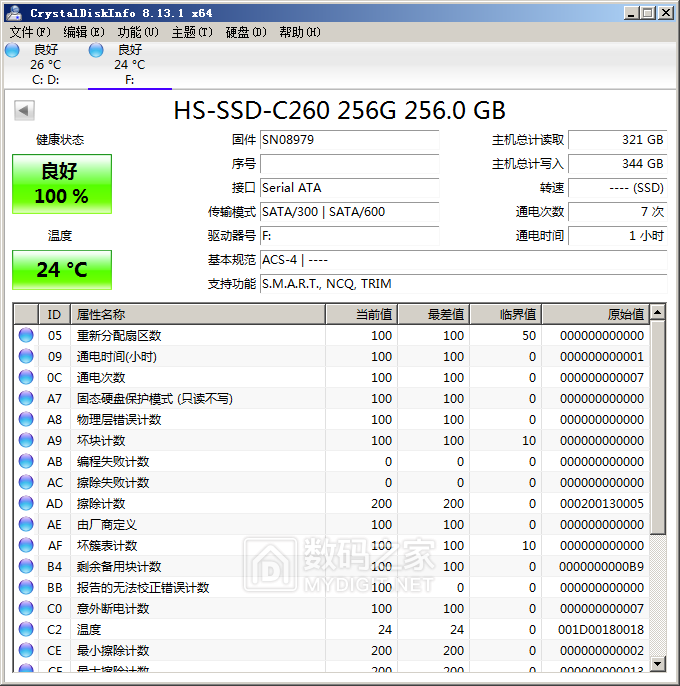Image resolution: width=680 pixels, height=686 pixels.
Task: Click the standard field ACS-4
Action: pyautogui.click(x=463, y=260)
